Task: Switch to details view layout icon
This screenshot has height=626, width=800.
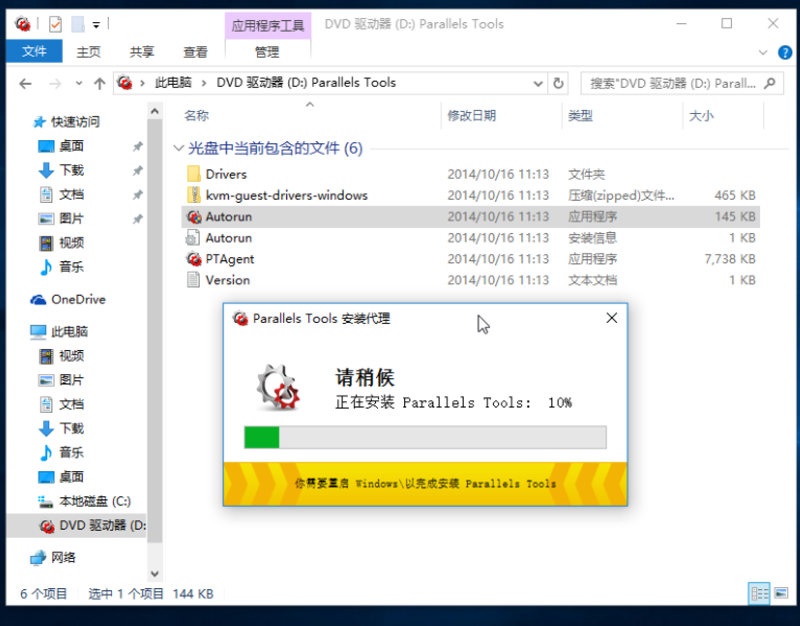Action: click(759, 593)
